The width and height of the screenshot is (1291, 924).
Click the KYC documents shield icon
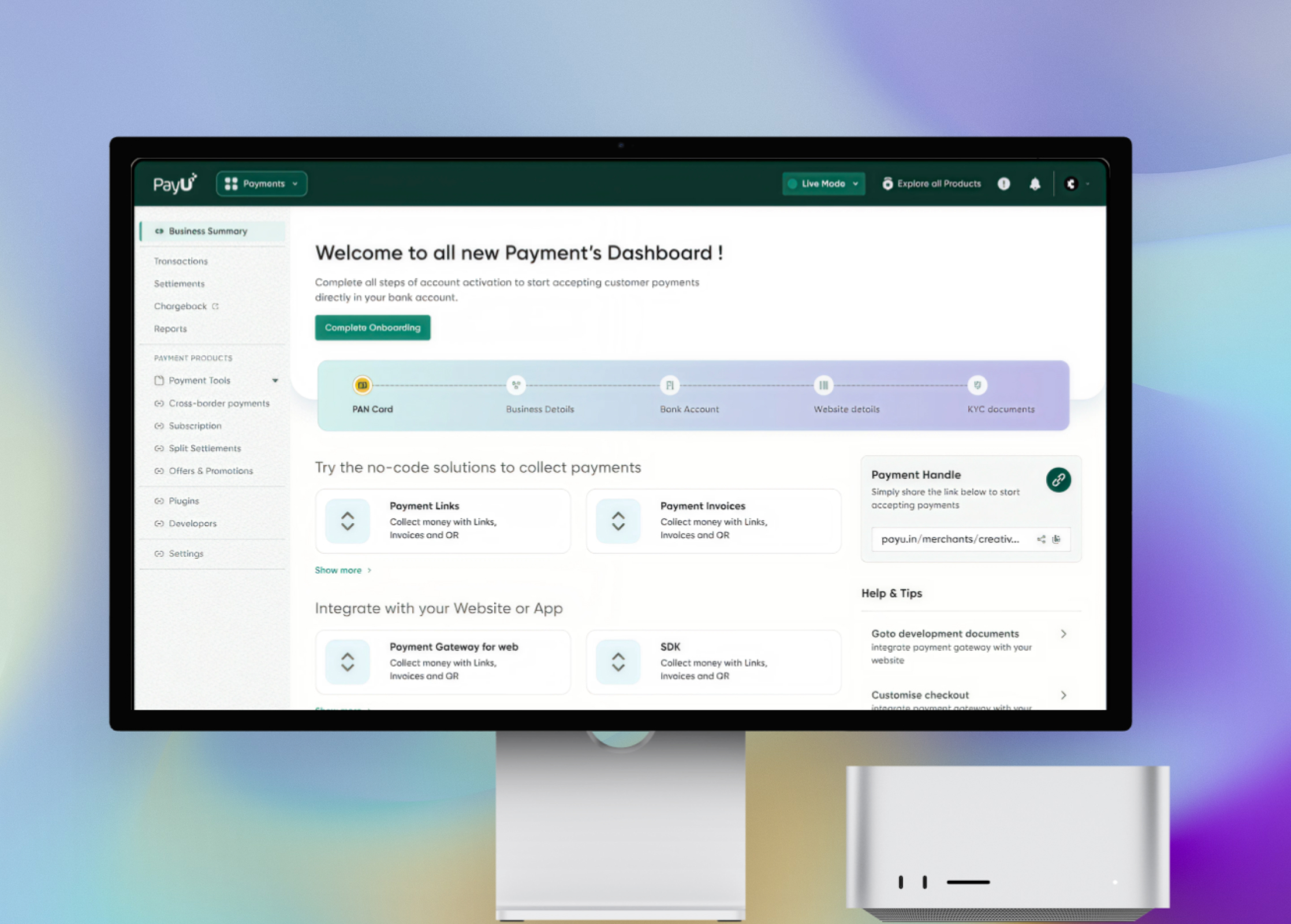click(977, 385)
